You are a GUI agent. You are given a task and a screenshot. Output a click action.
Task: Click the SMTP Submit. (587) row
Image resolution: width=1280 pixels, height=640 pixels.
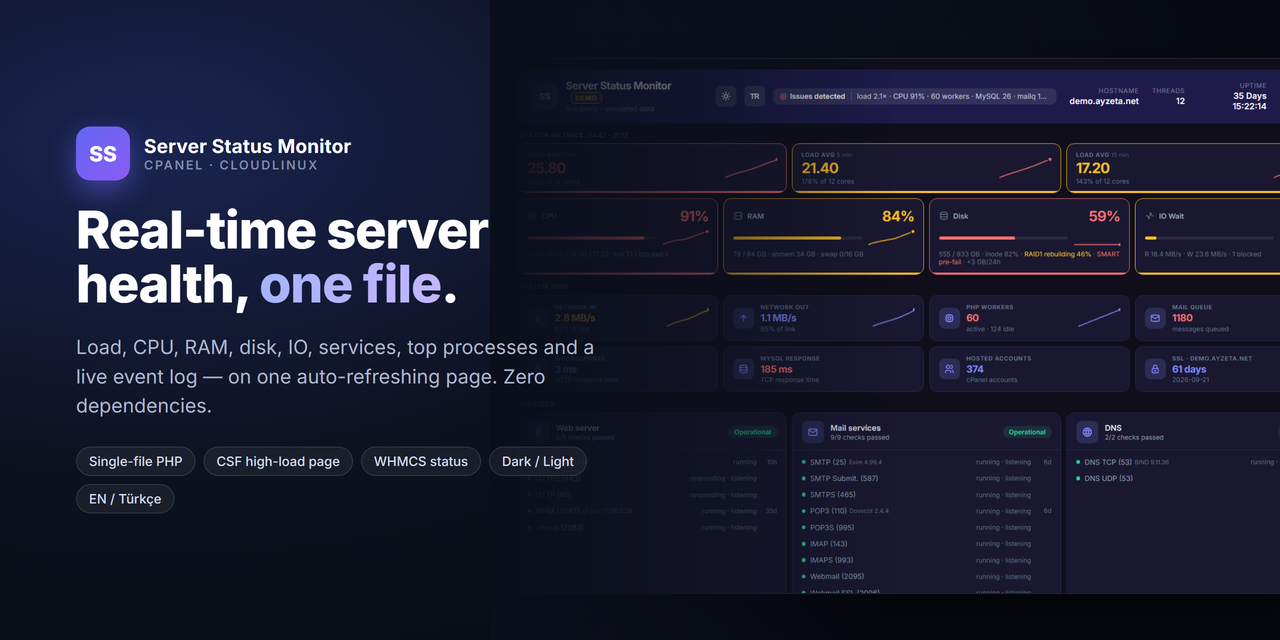(x=926, y=478)
